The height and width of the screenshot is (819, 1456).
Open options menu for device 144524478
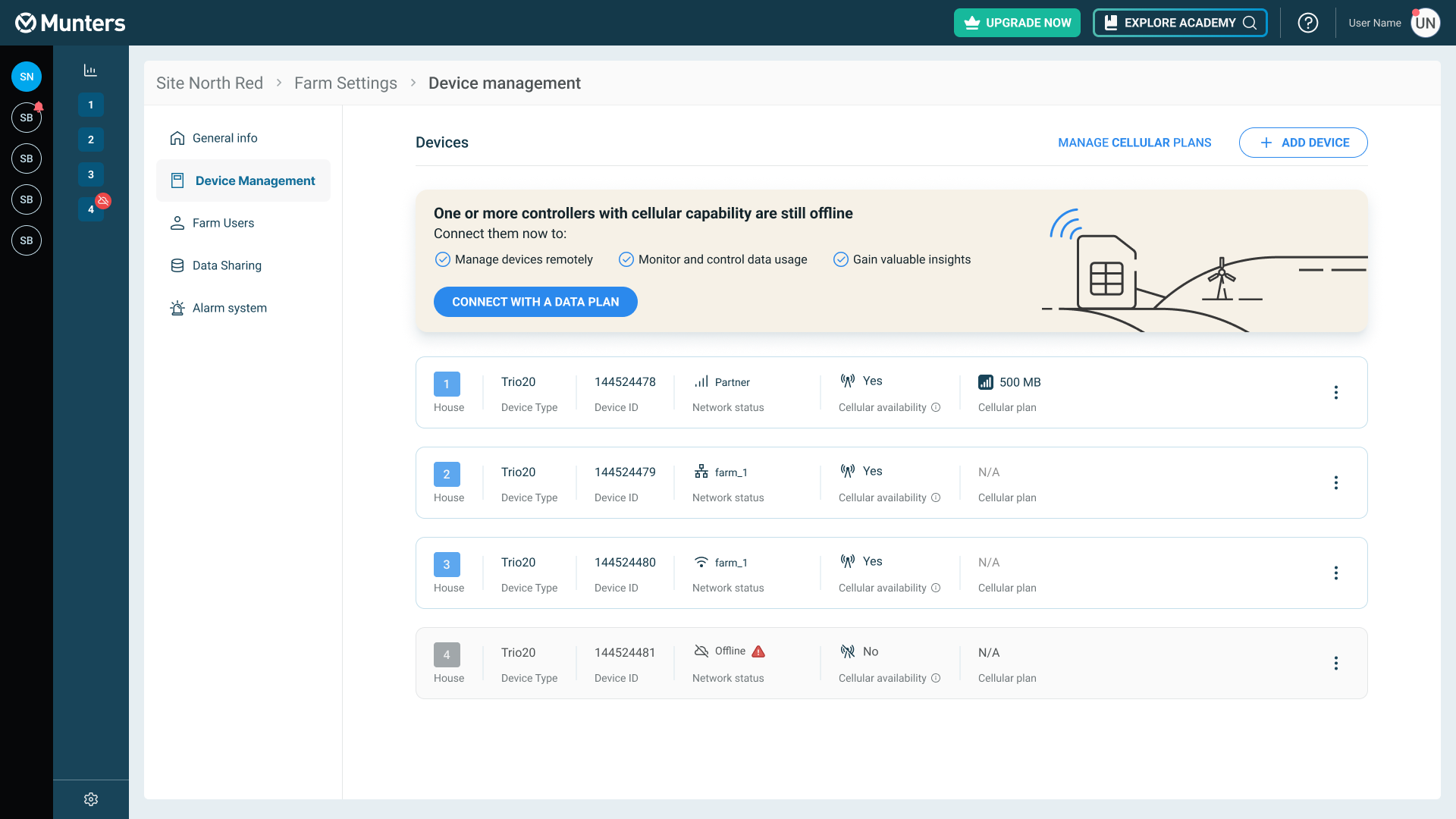point(1335,393)
